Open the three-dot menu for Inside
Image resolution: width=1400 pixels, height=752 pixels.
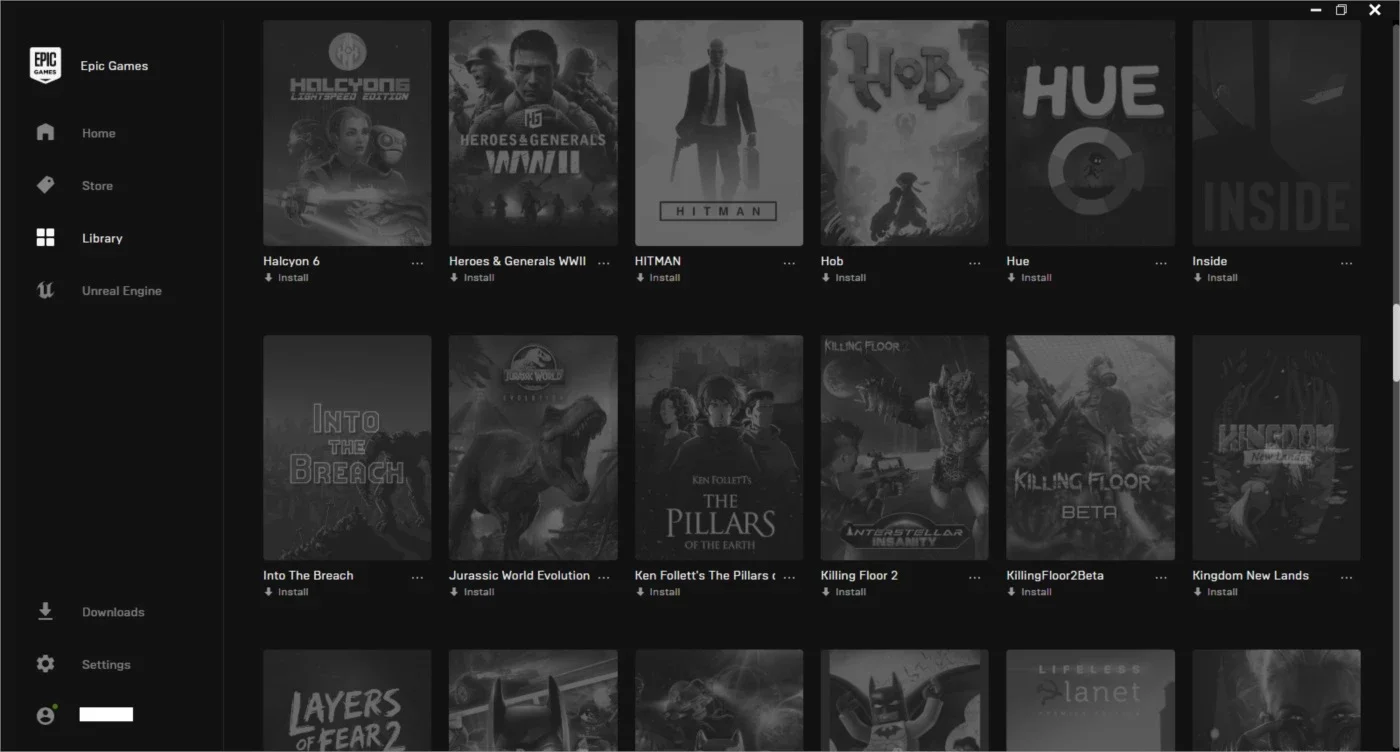click(1347, 264)
